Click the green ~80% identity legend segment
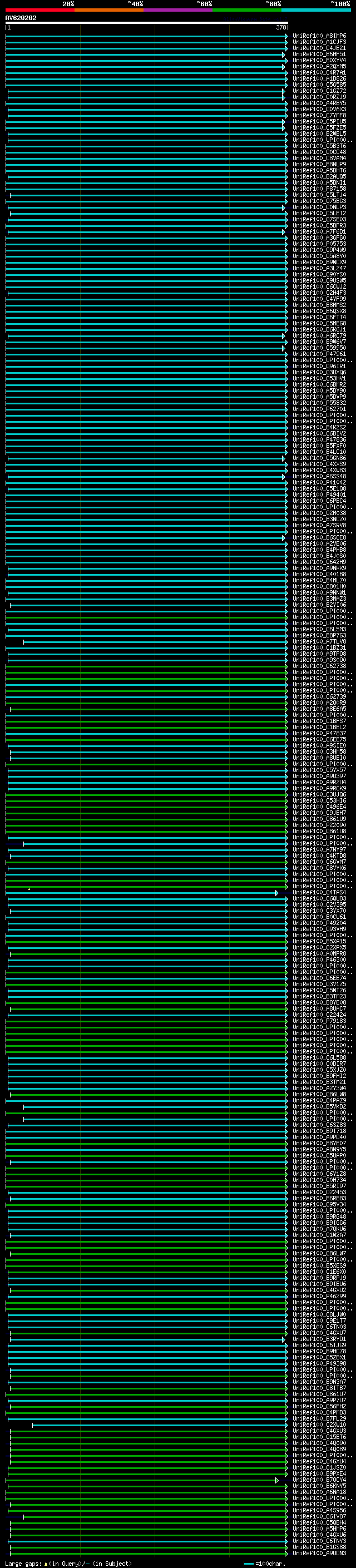The height and width of the screenshot is (1568, 356). pyautogui.click(x=246, y=11)
